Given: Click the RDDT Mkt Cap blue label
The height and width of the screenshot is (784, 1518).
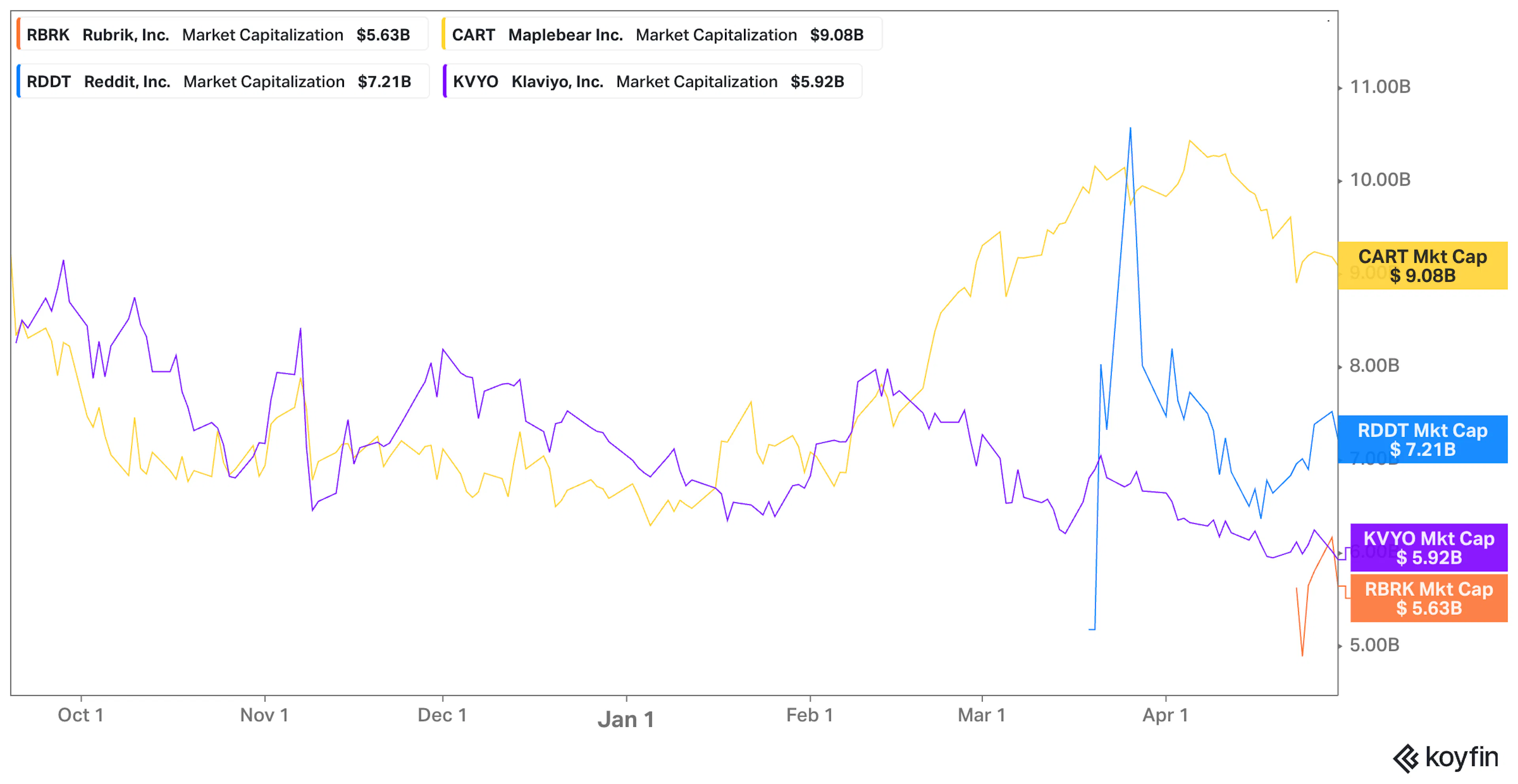Looking at the screenshot, I should click(1423, 439).
